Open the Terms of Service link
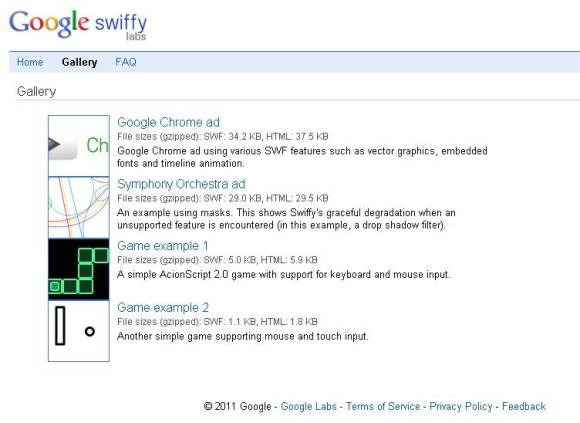This screenshot has width=580, height=423. pos(383,406)
